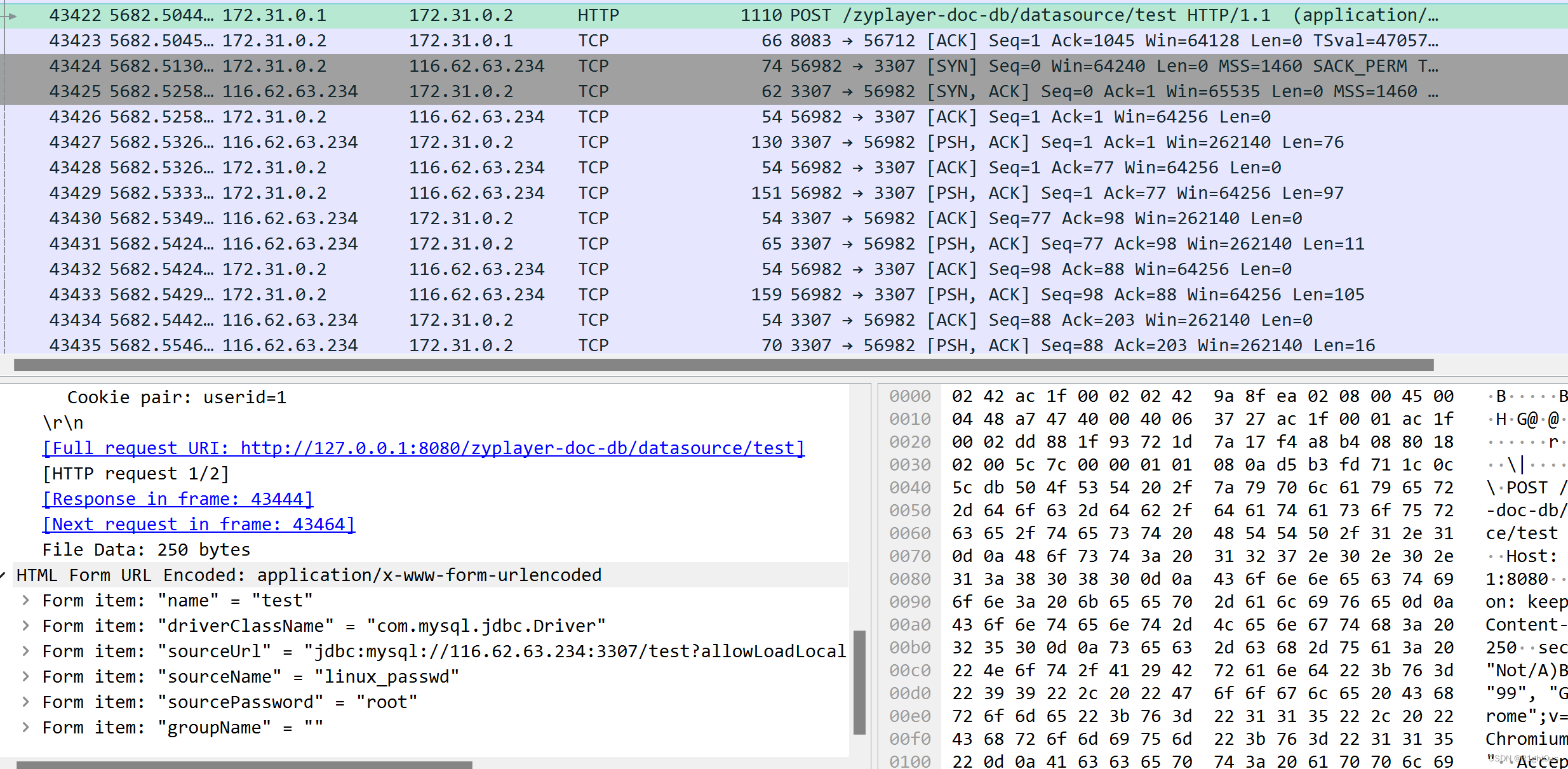
Task: Click the packet details vertical scrollbar thumb
Action: tap(860, 682)
